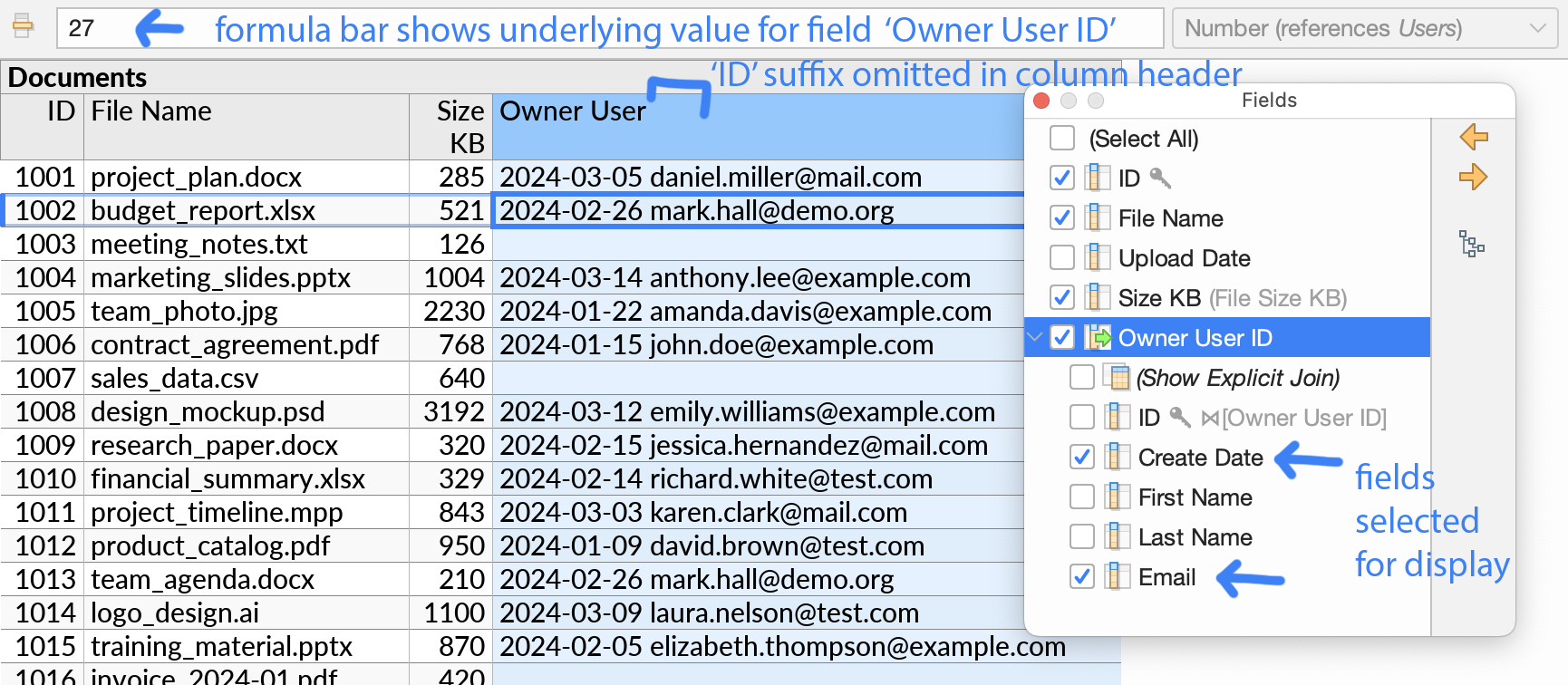Image resolution: width=1568 pixels, height=685 pixels.
Task: Click the Email field icon
Action: 1118,576
